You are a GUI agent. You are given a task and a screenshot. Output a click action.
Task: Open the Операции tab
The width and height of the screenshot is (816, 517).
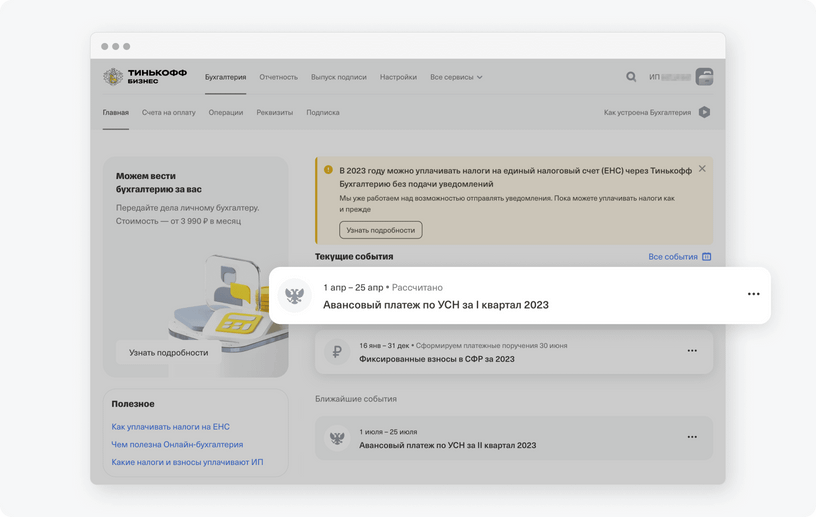coord(226,113)
